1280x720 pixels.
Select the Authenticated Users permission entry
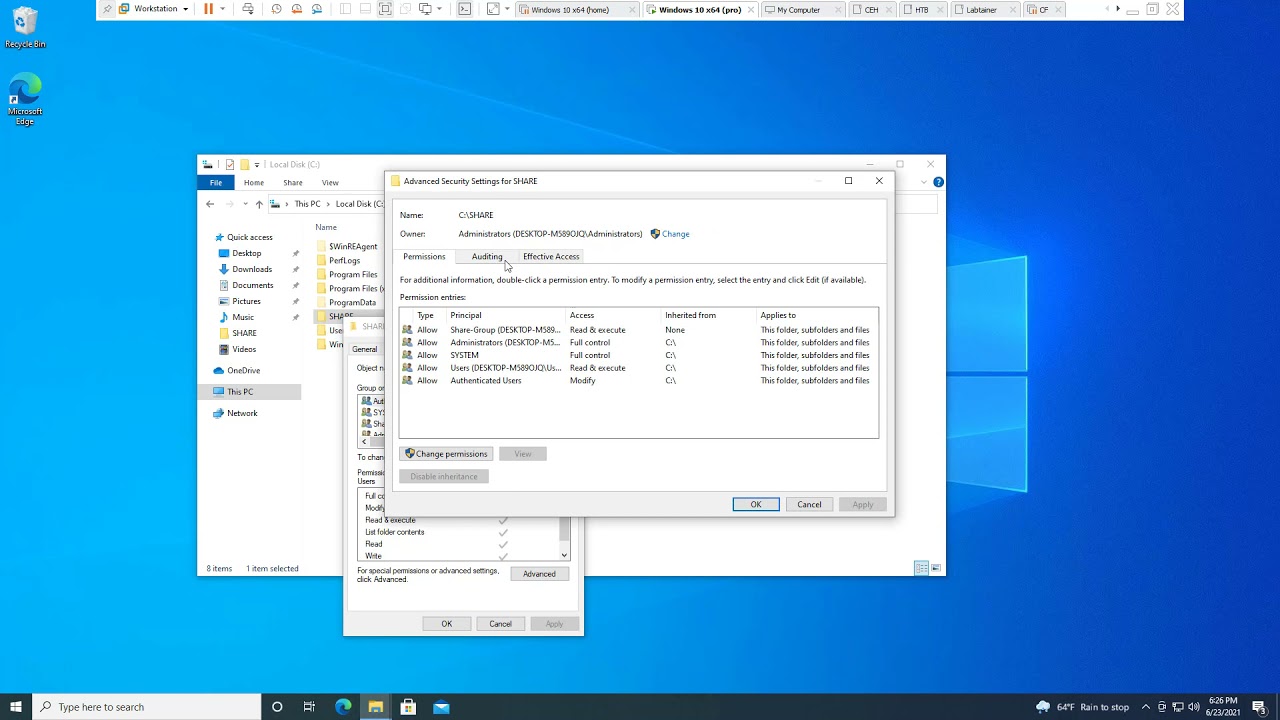638,381
